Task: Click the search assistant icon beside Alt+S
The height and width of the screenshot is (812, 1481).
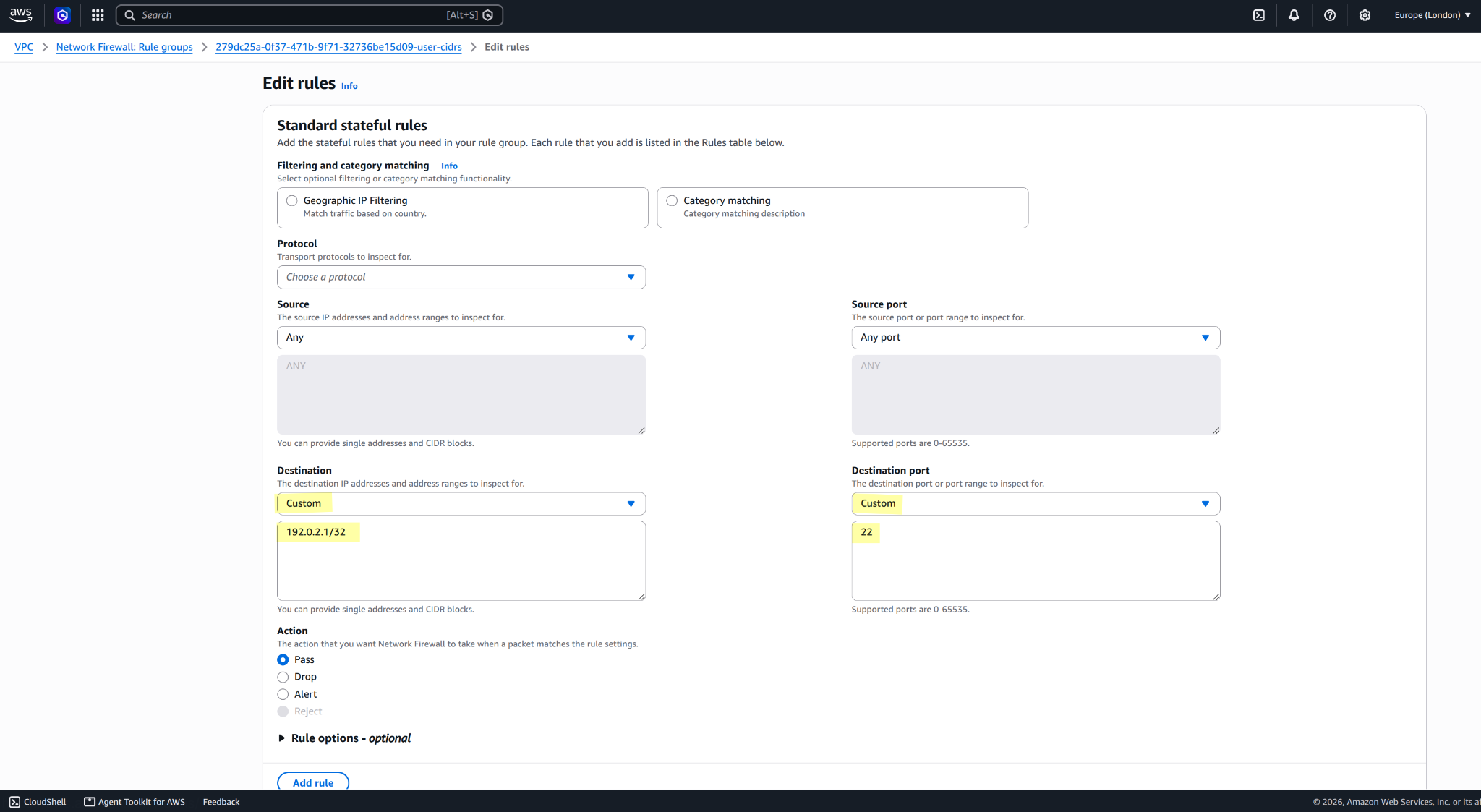Action: pos(488,15)
